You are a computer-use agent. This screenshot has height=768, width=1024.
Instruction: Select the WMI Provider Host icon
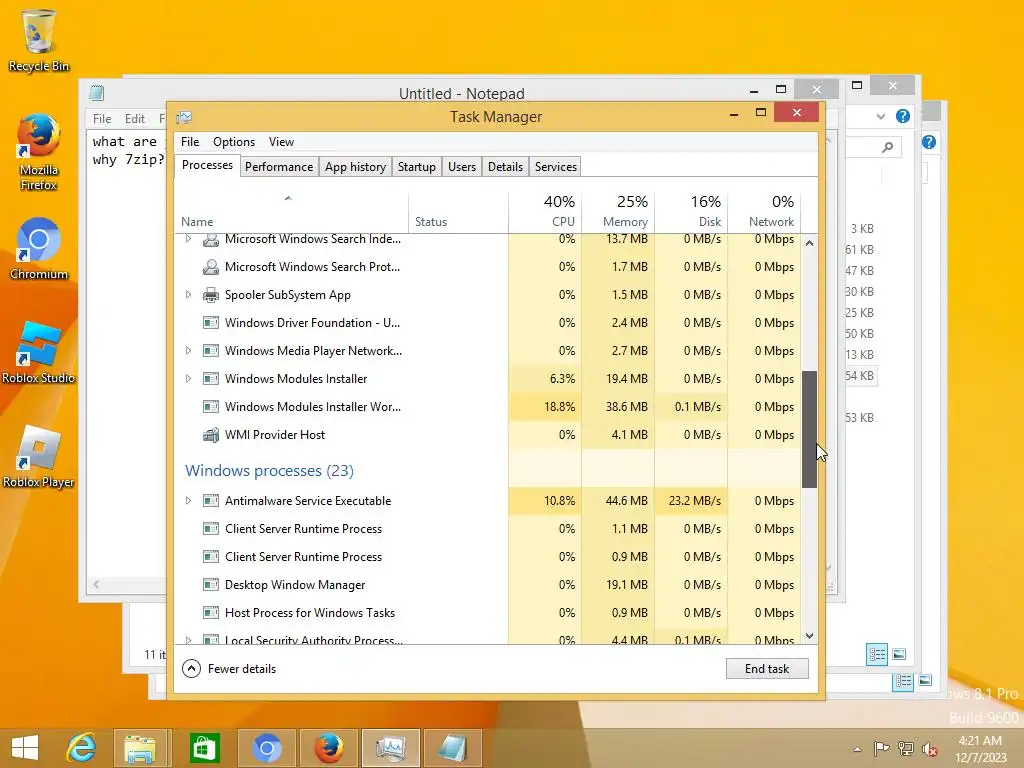(210, 434)
